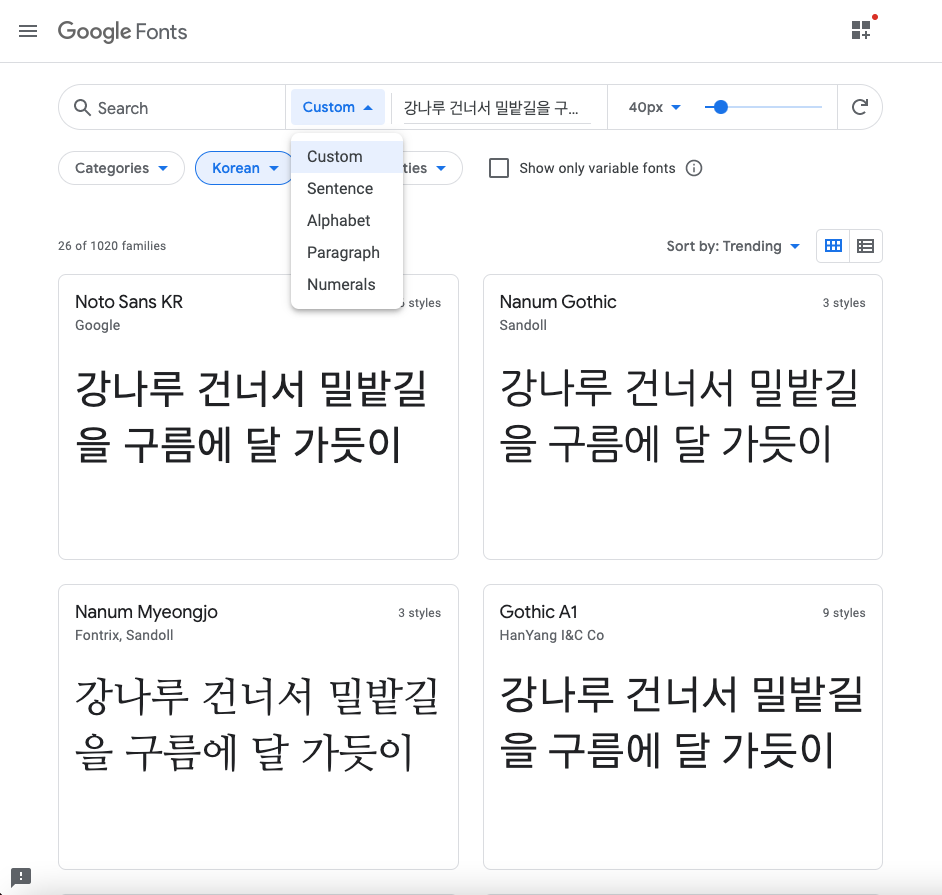
Task: Open the selected families panel icon
Action: pos(861,30)
